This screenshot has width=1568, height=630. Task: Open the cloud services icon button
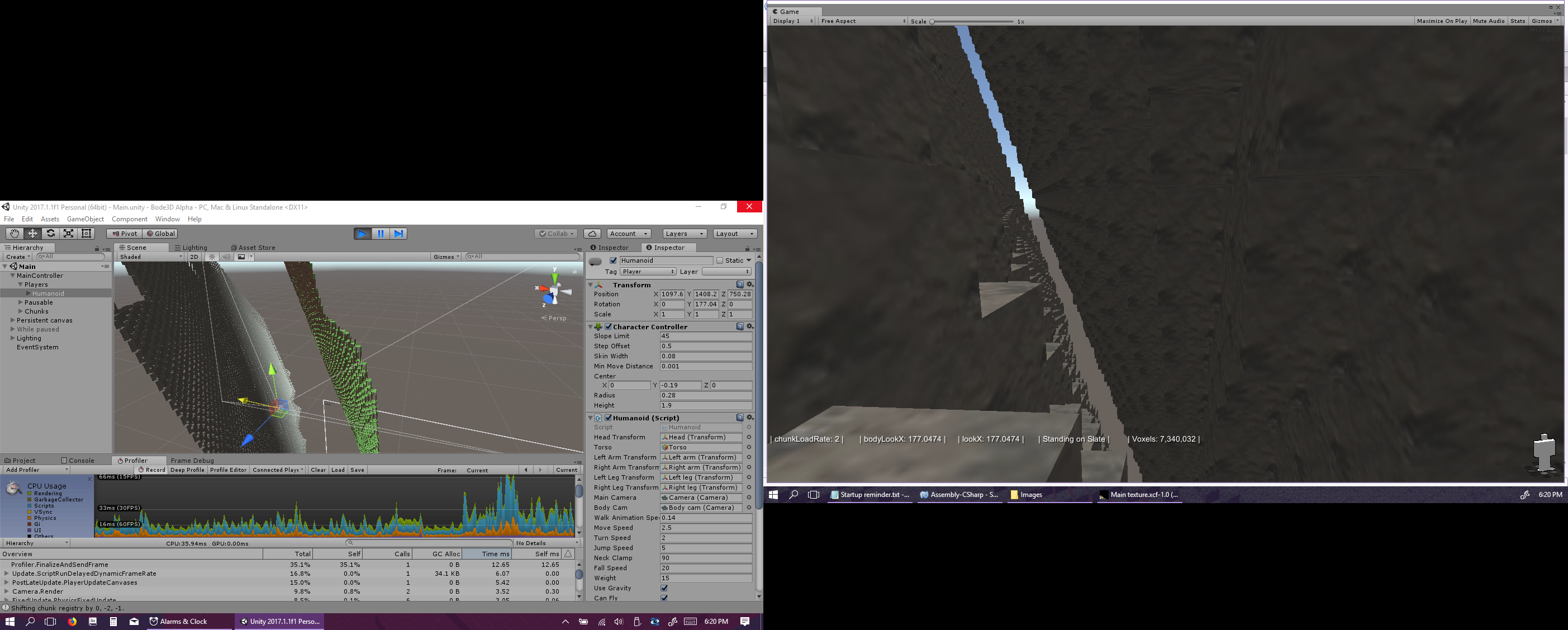pos(592,234)
